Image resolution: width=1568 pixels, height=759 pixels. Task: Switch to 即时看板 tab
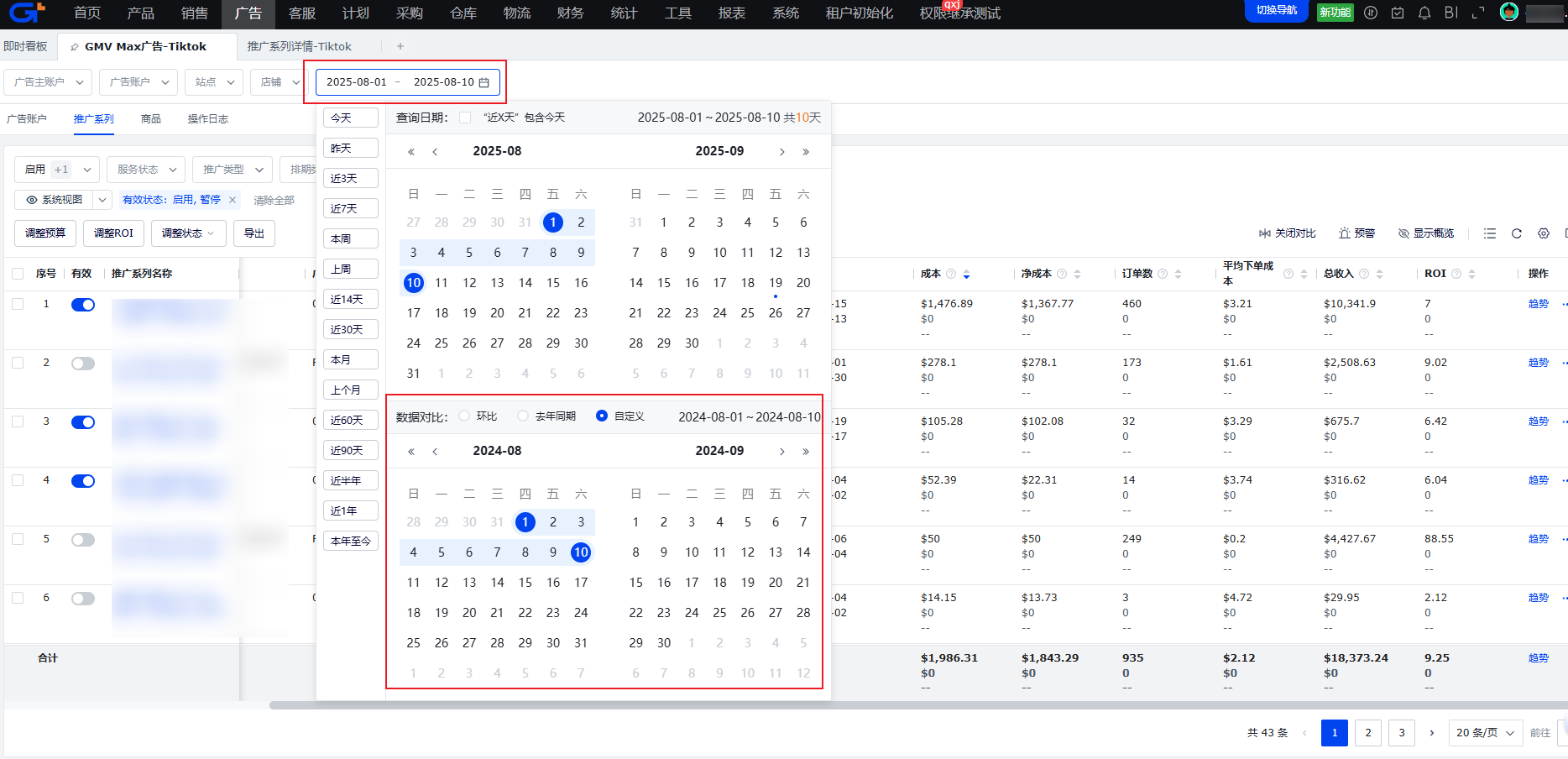pyautogui.click(x=26, y=46)
